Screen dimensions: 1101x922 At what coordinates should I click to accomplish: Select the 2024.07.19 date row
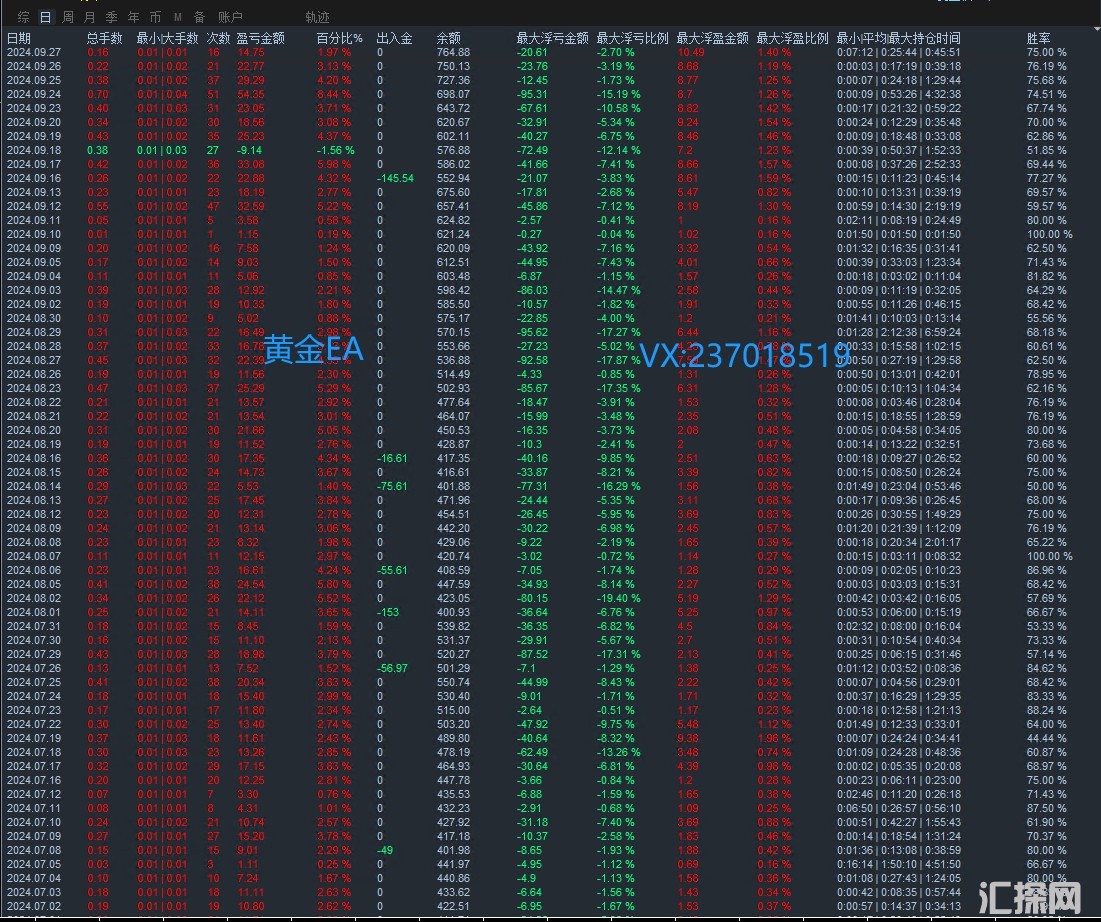(x=34, y=739)
